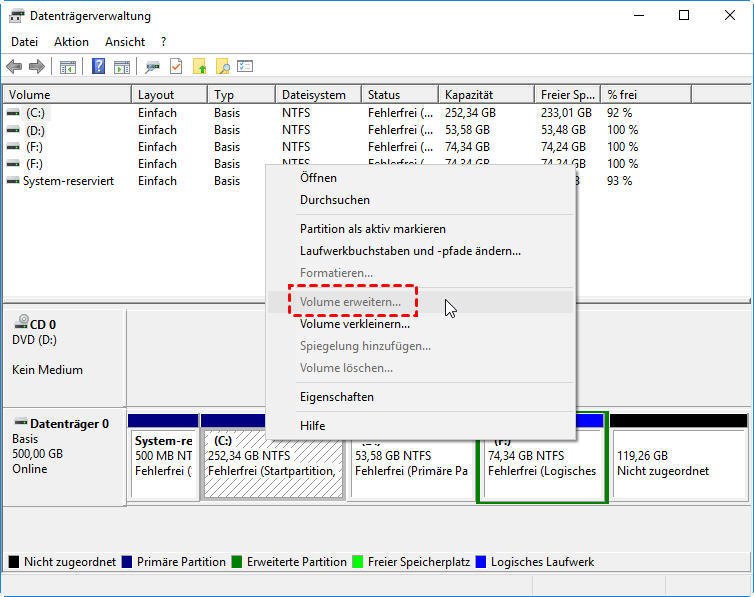The width and height of the screenshot is (754, 597).
Task: Click the drive icon beside System-reserviert
Action: coord(13,181)
